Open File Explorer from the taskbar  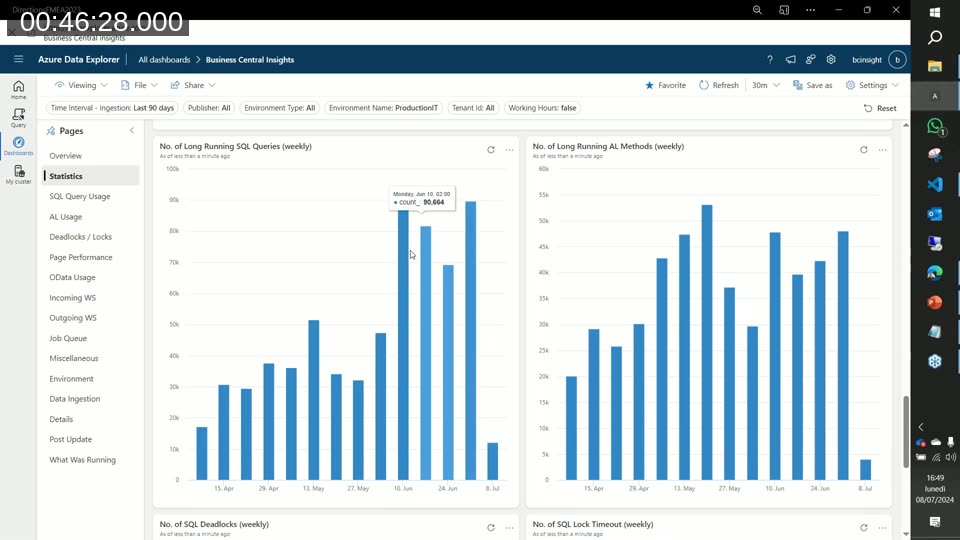(x=935, y=66)
